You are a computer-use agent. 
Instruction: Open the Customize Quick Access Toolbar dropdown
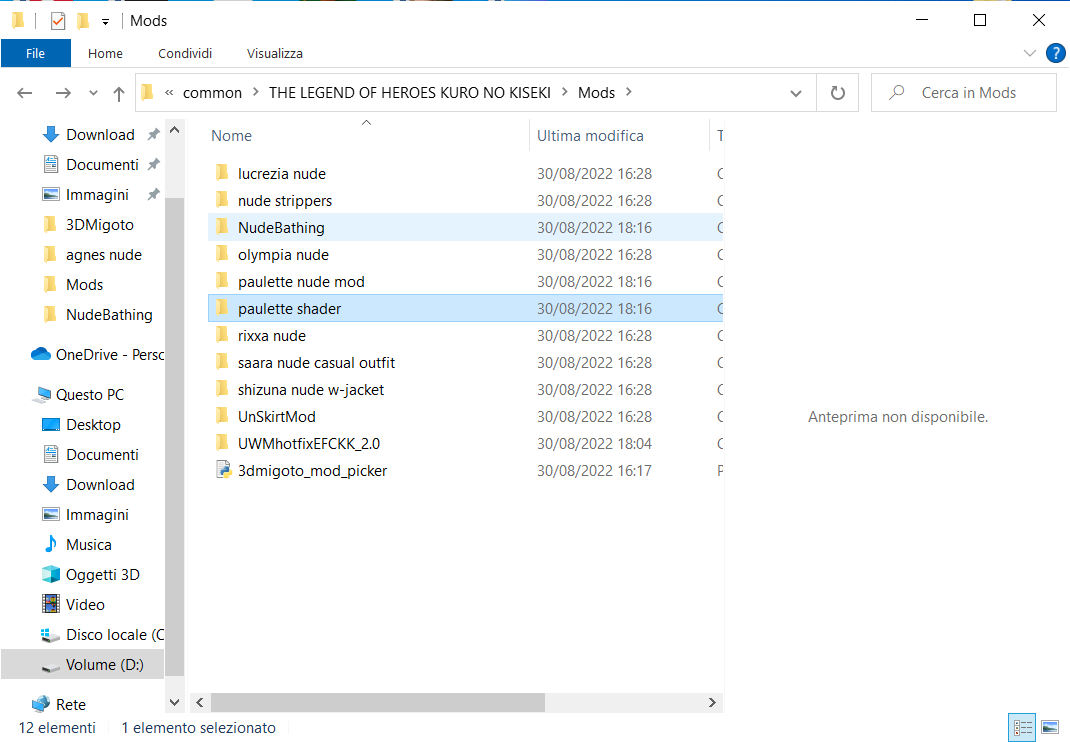105,22
